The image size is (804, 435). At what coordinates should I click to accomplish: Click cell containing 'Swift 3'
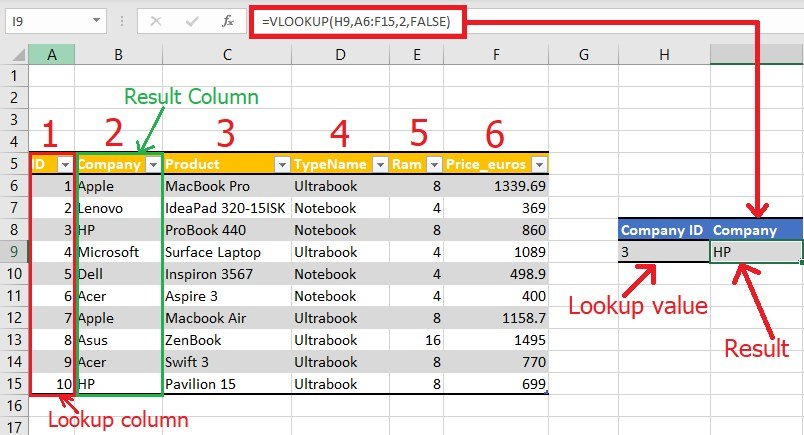click(x=227, y=362)
